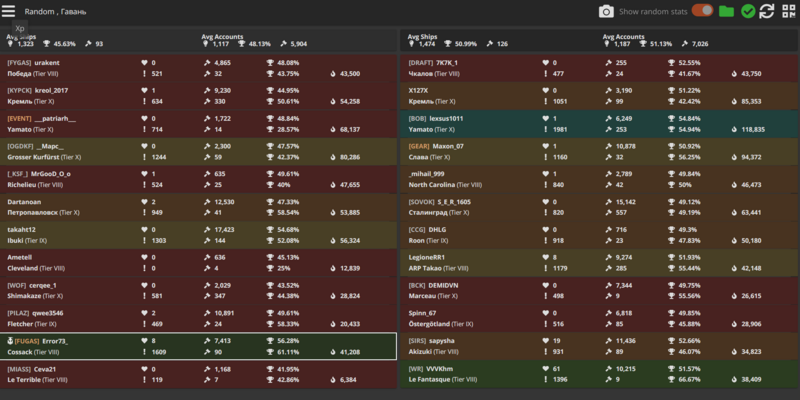Click the Xp tooltip label
800x400 pixels.
20,29
